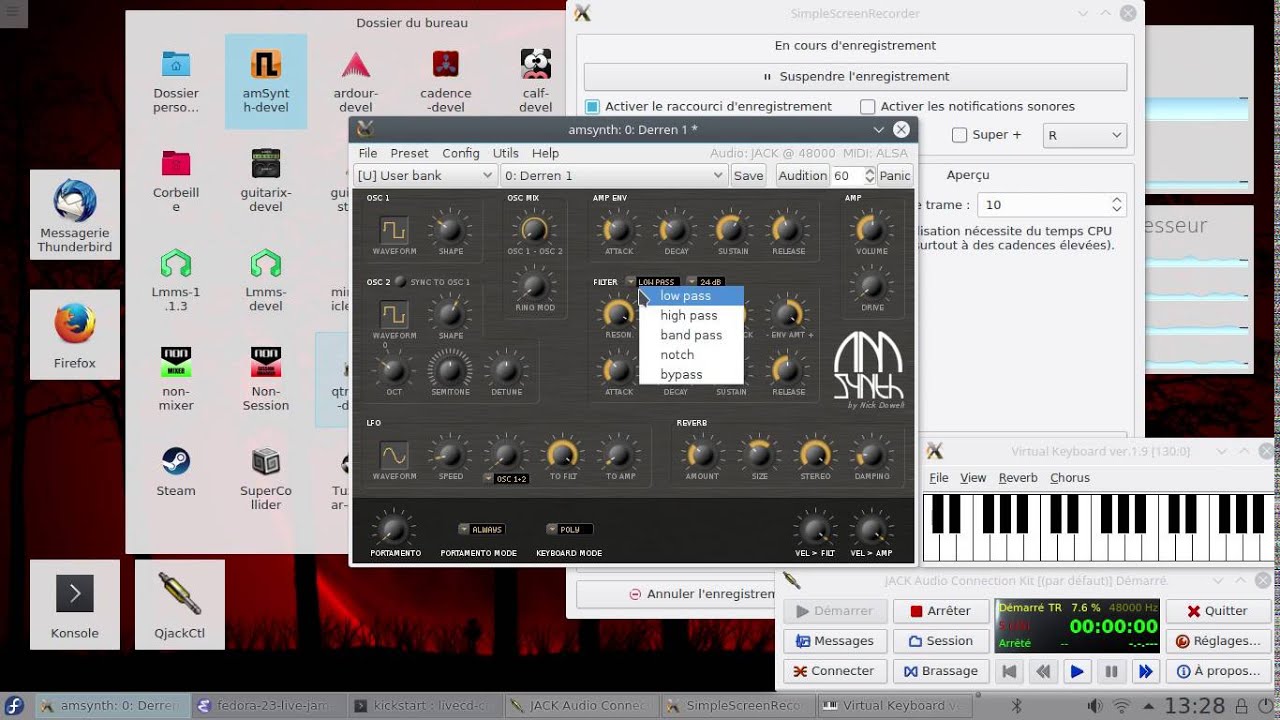Click JACK transport pause button
The image size is (1280, 720).
coord(1111,671)
